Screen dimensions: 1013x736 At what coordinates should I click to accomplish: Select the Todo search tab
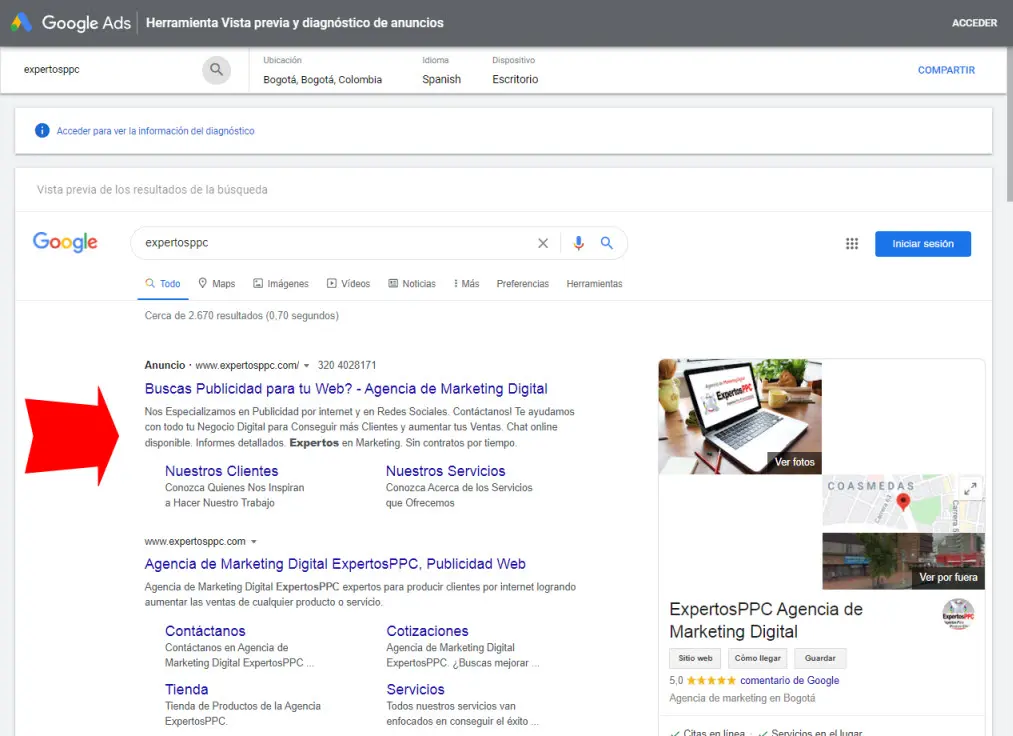pos(163,284)
